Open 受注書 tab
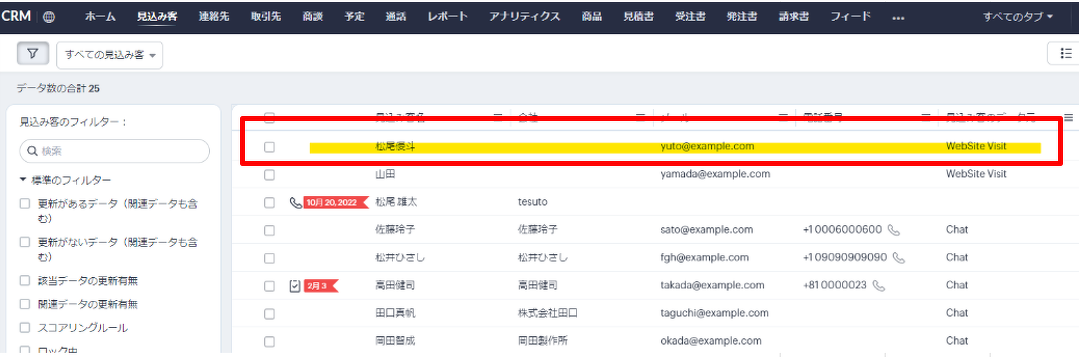Screen dimensions: 1079x360 690,17
